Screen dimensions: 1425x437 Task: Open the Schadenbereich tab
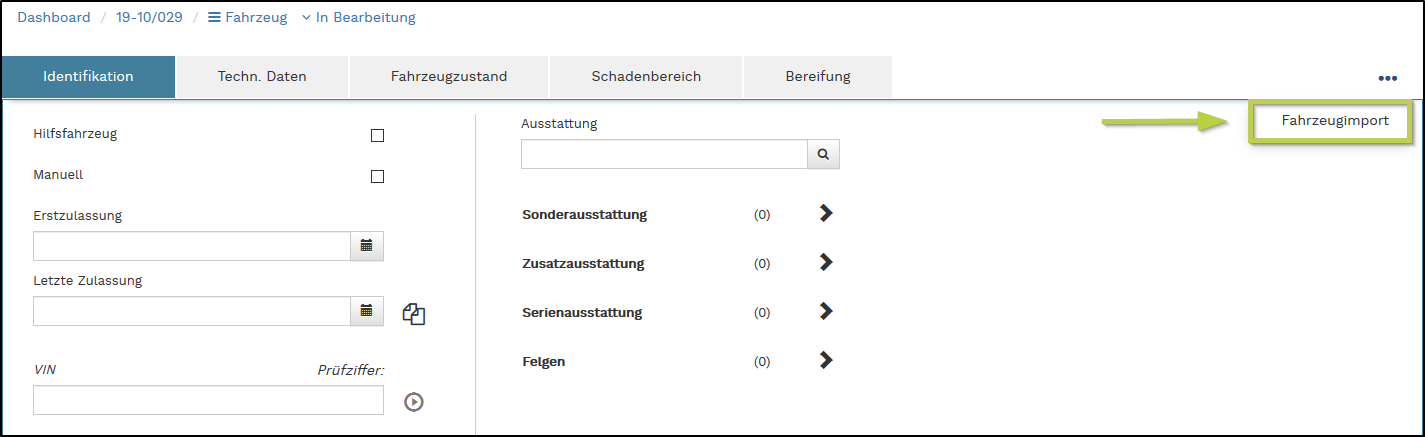[x=646, y=76]
